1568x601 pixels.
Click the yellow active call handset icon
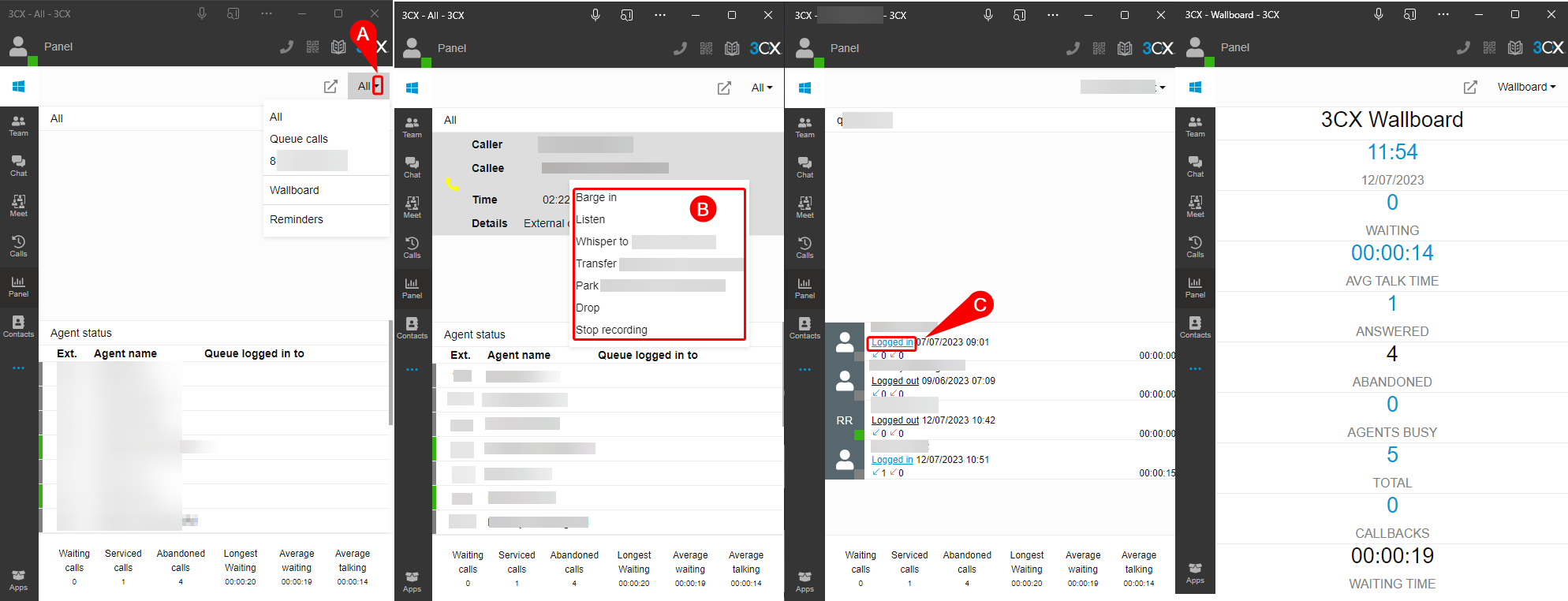[452, 184]
